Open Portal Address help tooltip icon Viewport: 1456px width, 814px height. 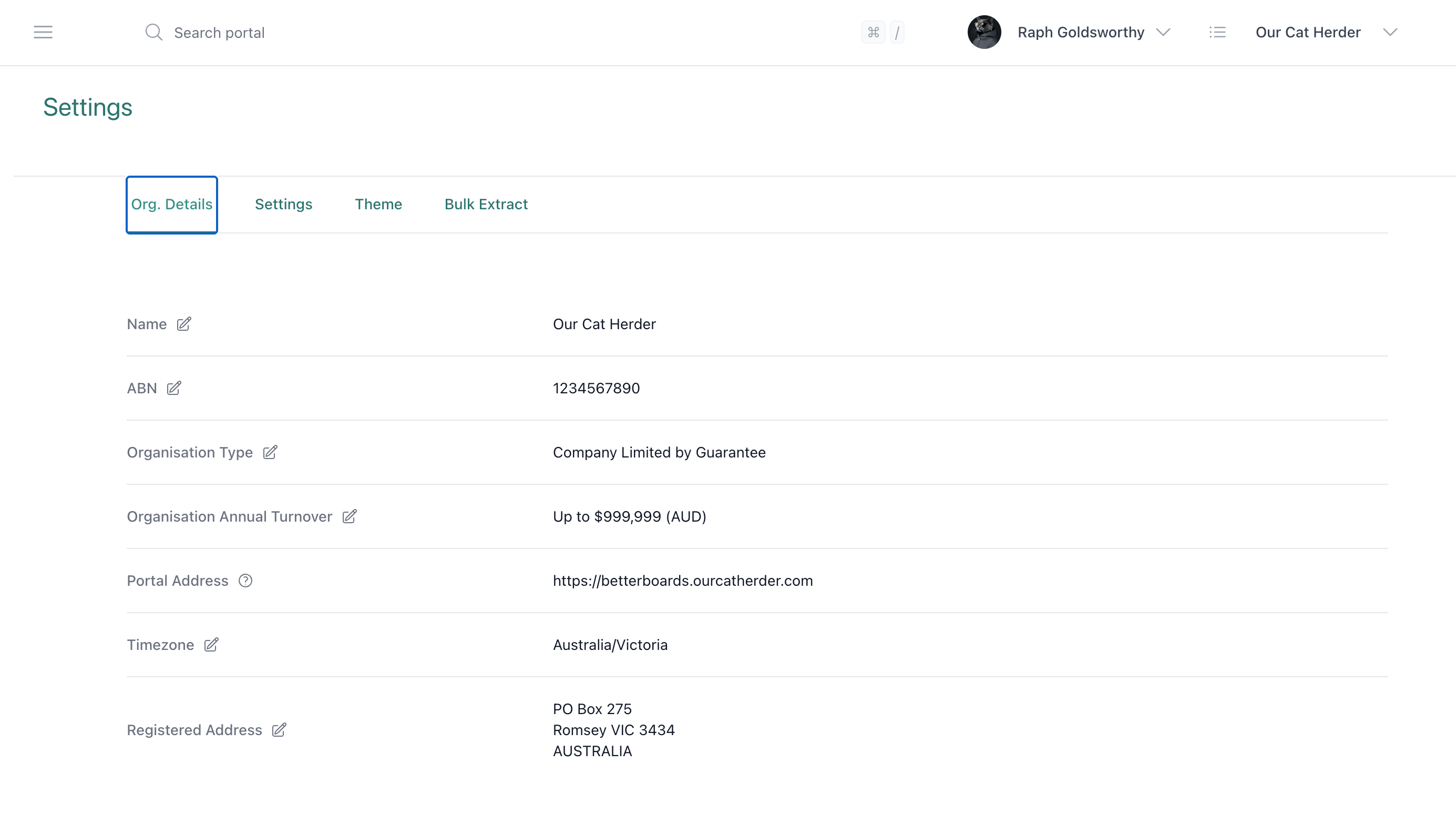(x=245, y=580)
